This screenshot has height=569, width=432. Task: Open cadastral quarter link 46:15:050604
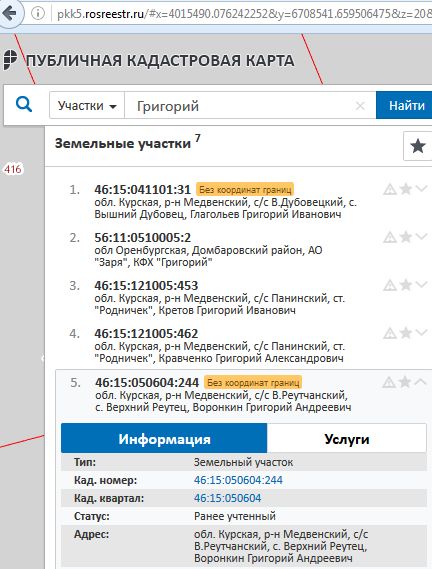point(227,498)
